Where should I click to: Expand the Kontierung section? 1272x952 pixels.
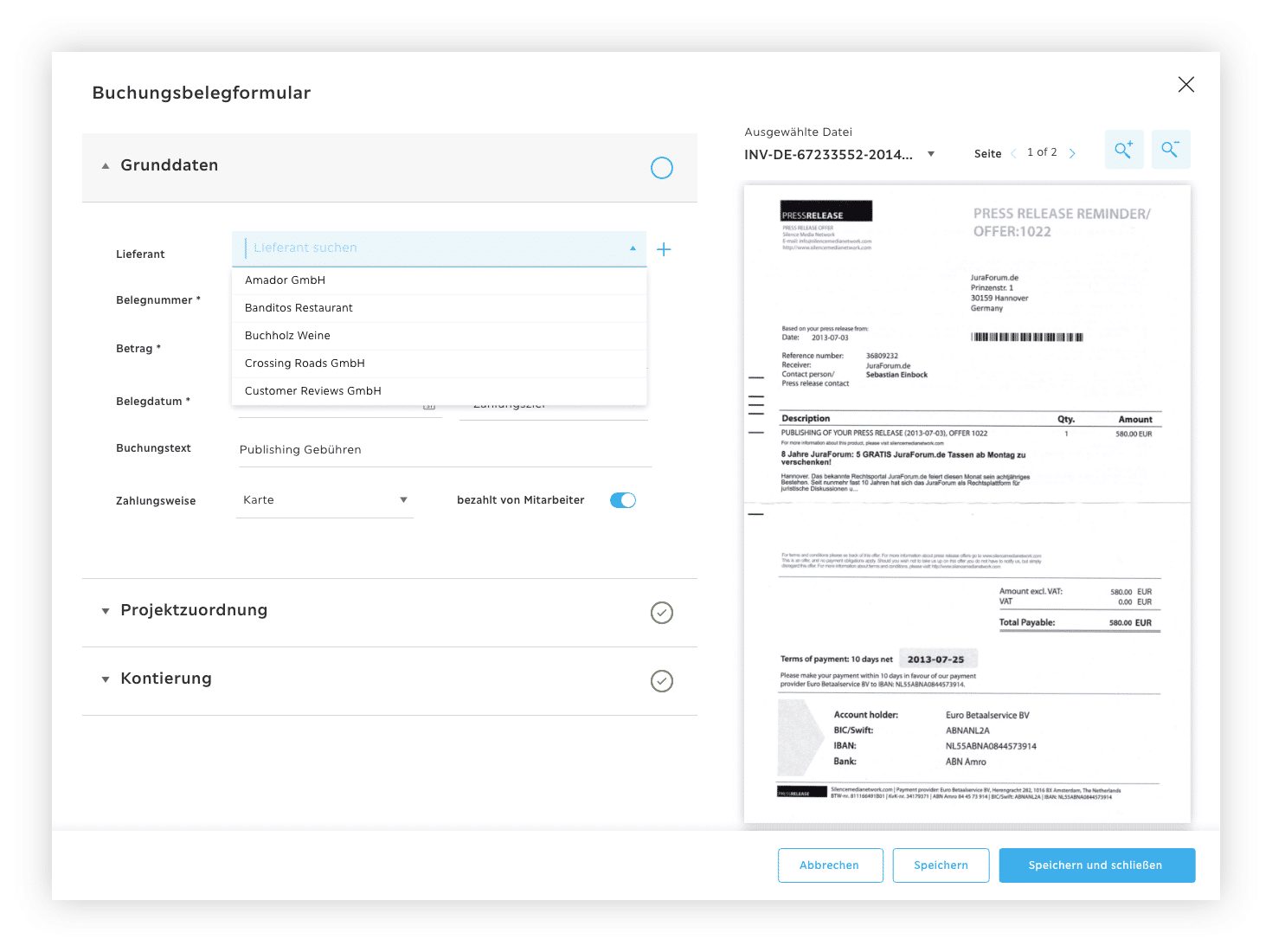tap(105, 679)
